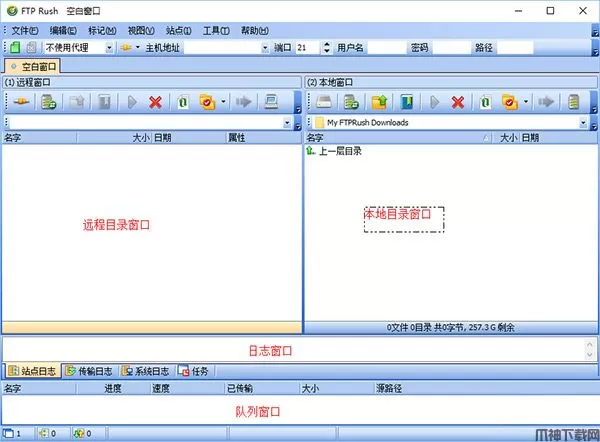Refresh the local window file list
Image resolution: width=600 pixels, height=442 pixels.
485,102
